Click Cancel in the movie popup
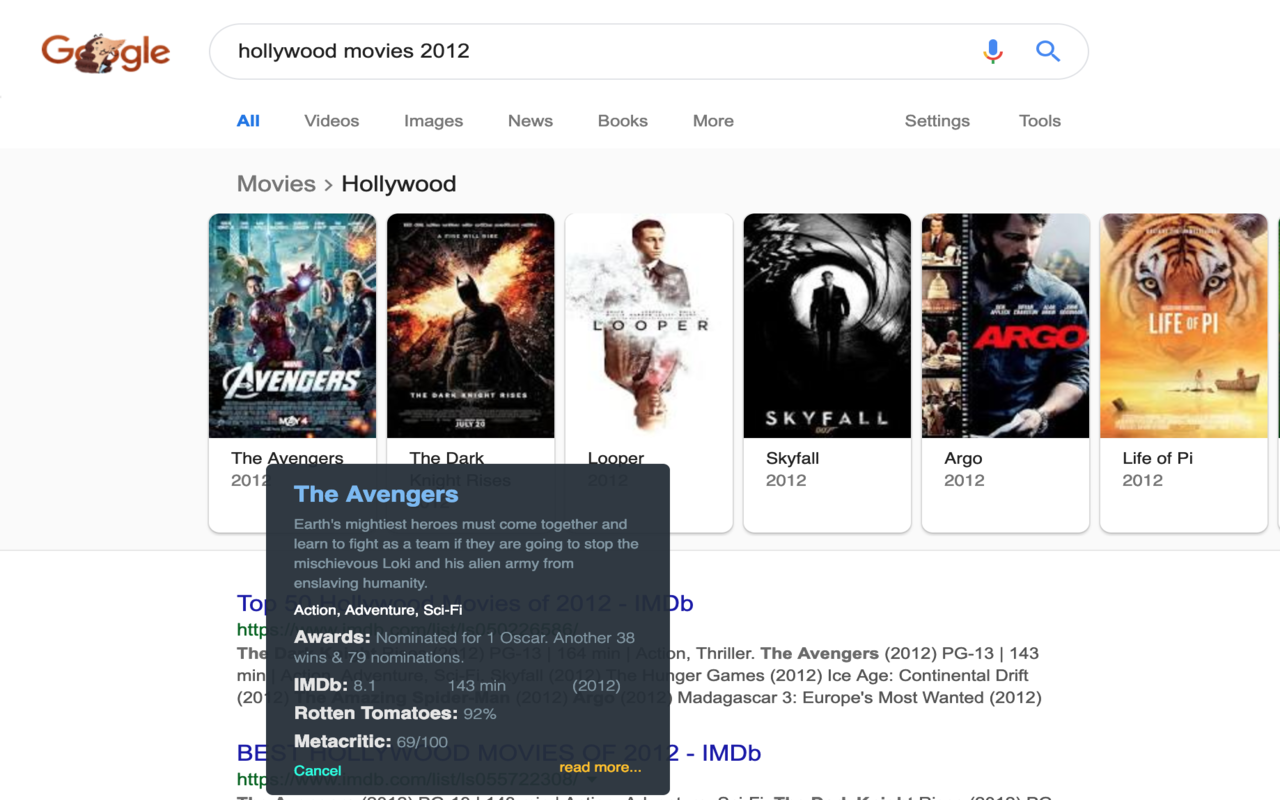The image size is (1280, 800). (318, 770)
